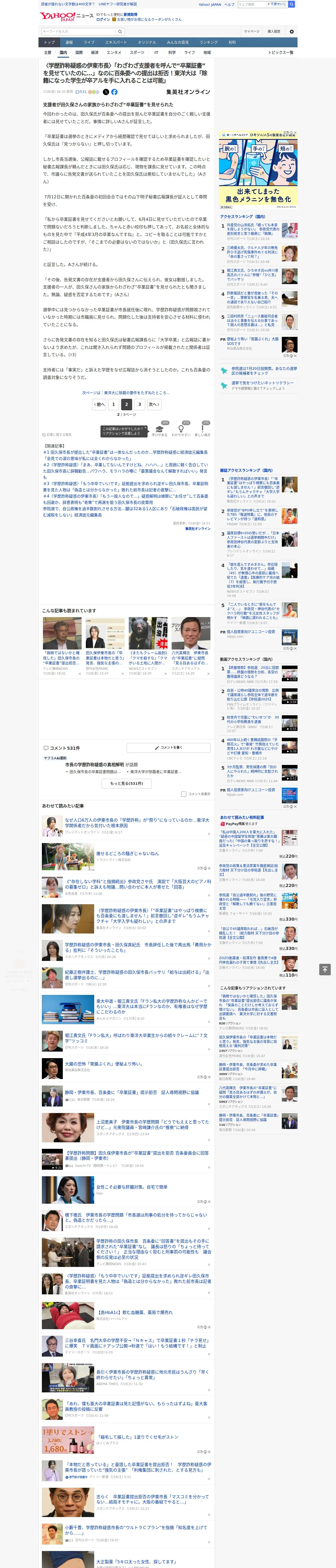This screenshot has width=336, height=1568.
Task: Click the 記事に関する報告 report icon link
Action: pos(57,435)
